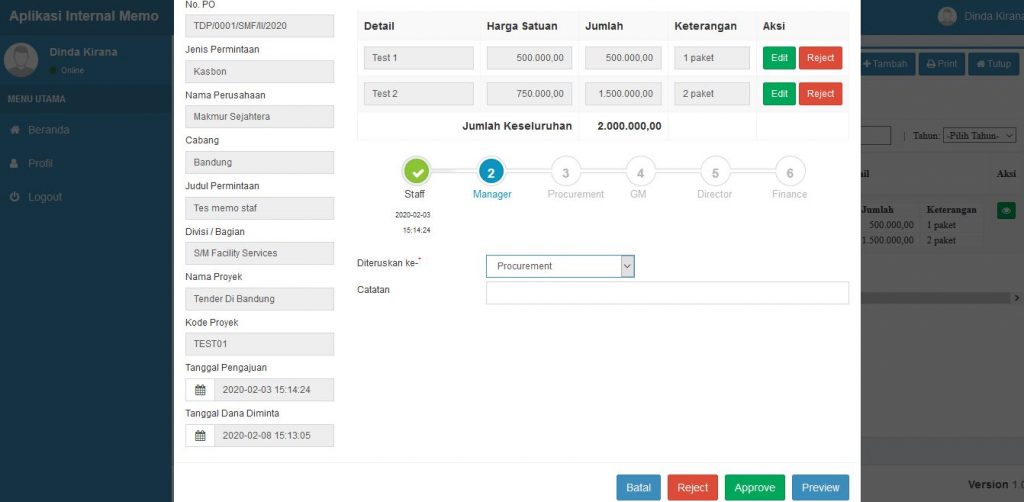Open the Diteruskan ke dropdown
The width and height of the screenshot is (1024, 502).
click(560, 266)
